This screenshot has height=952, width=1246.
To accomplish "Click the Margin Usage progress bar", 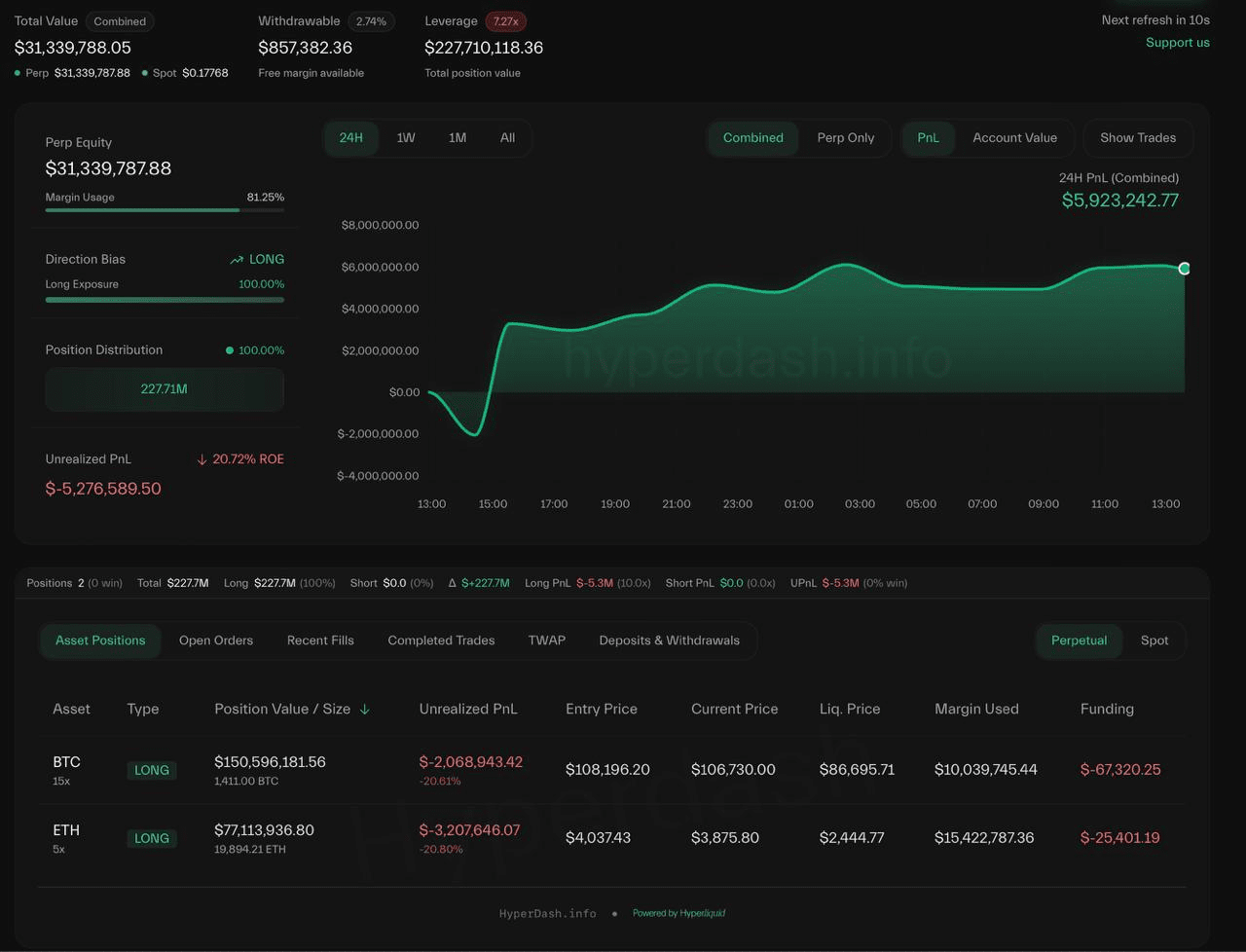I will (x=165, y=209).
